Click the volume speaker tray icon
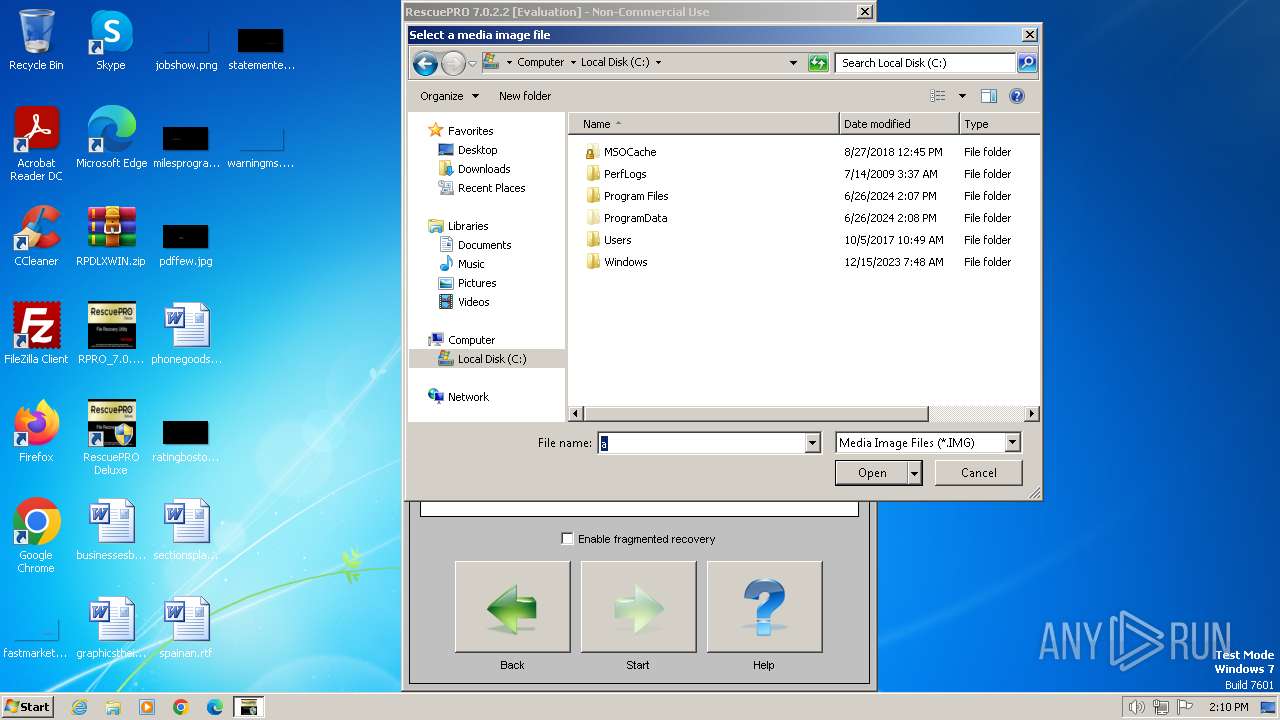This screenshot has width=1280, height=720. pos(1136,707)
